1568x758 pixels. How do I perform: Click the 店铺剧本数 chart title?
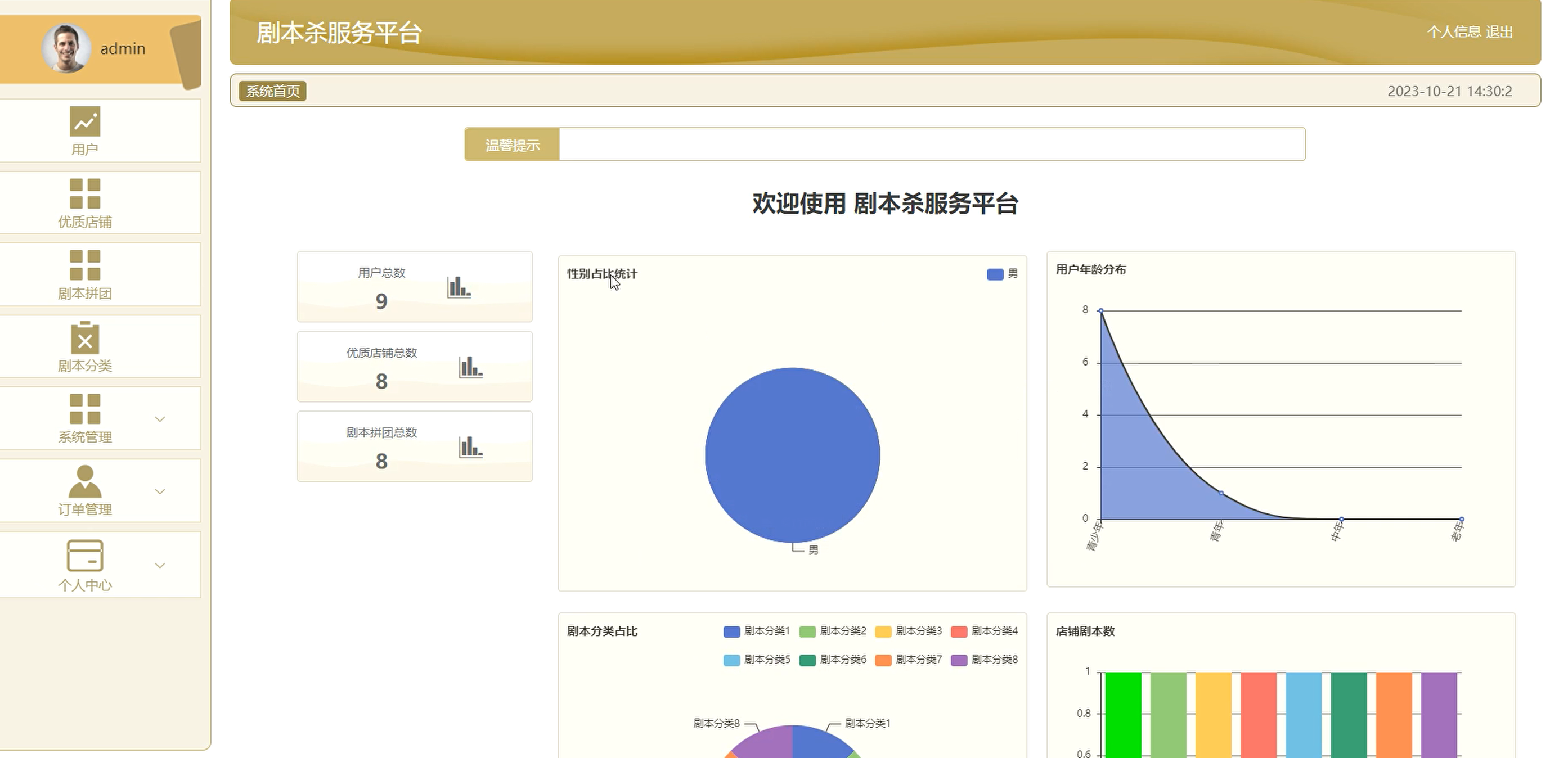coord(1085,631)
